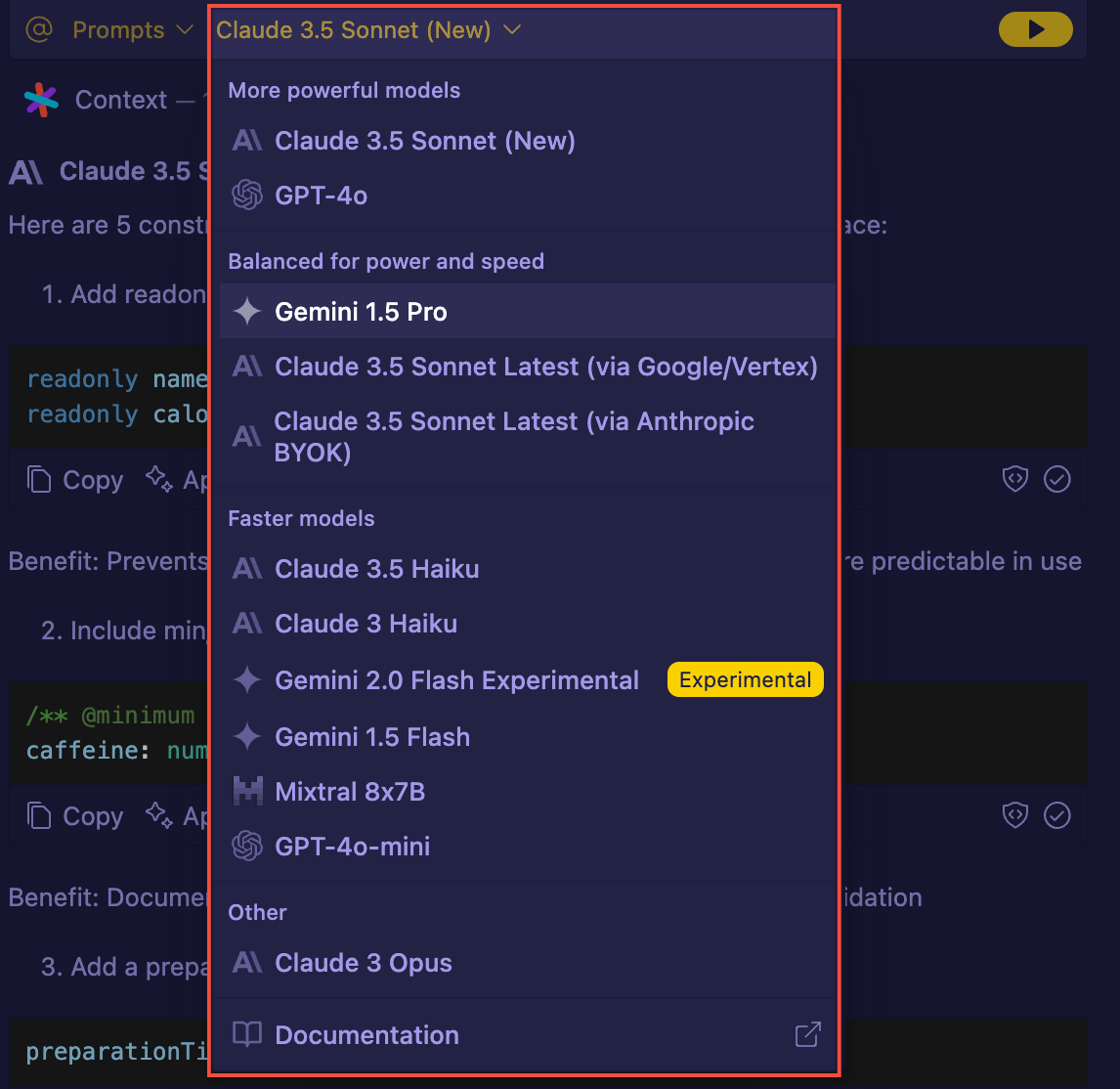The height and width of the screenshot is (1089, 1120).
Task: Click the caffeine code line
Action: [117, 751]
